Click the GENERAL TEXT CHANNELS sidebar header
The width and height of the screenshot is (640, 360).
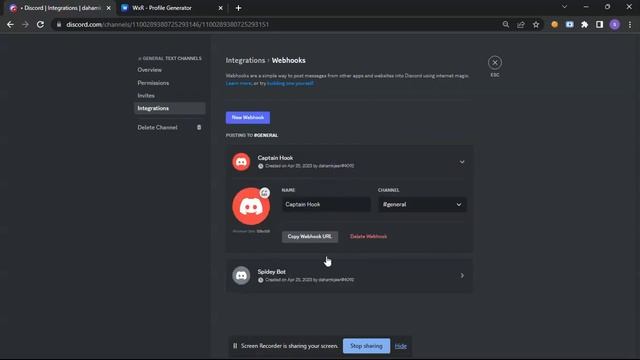[170, 58]
